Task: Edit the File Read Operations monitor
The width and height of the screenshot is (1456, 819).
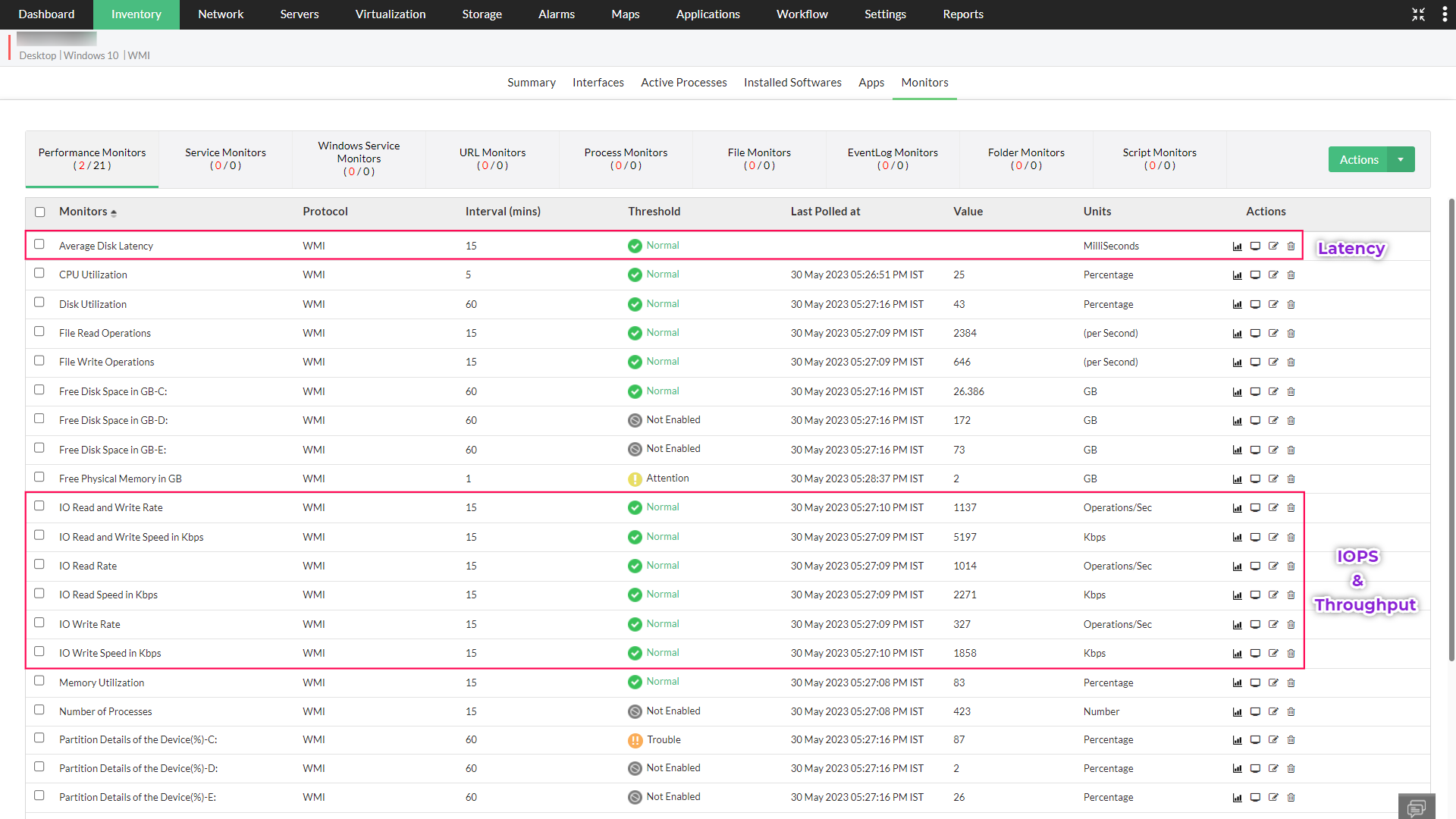Action: [x=1273, y=334]
